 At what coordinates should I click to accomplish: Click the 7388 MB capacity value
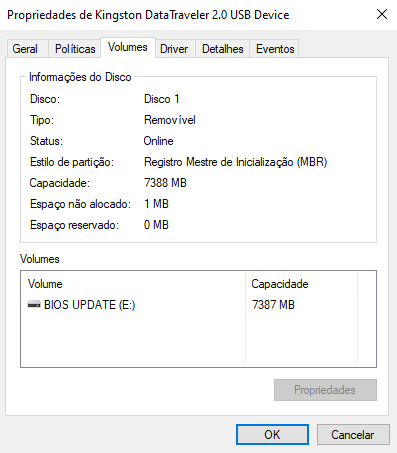(165, 183)
